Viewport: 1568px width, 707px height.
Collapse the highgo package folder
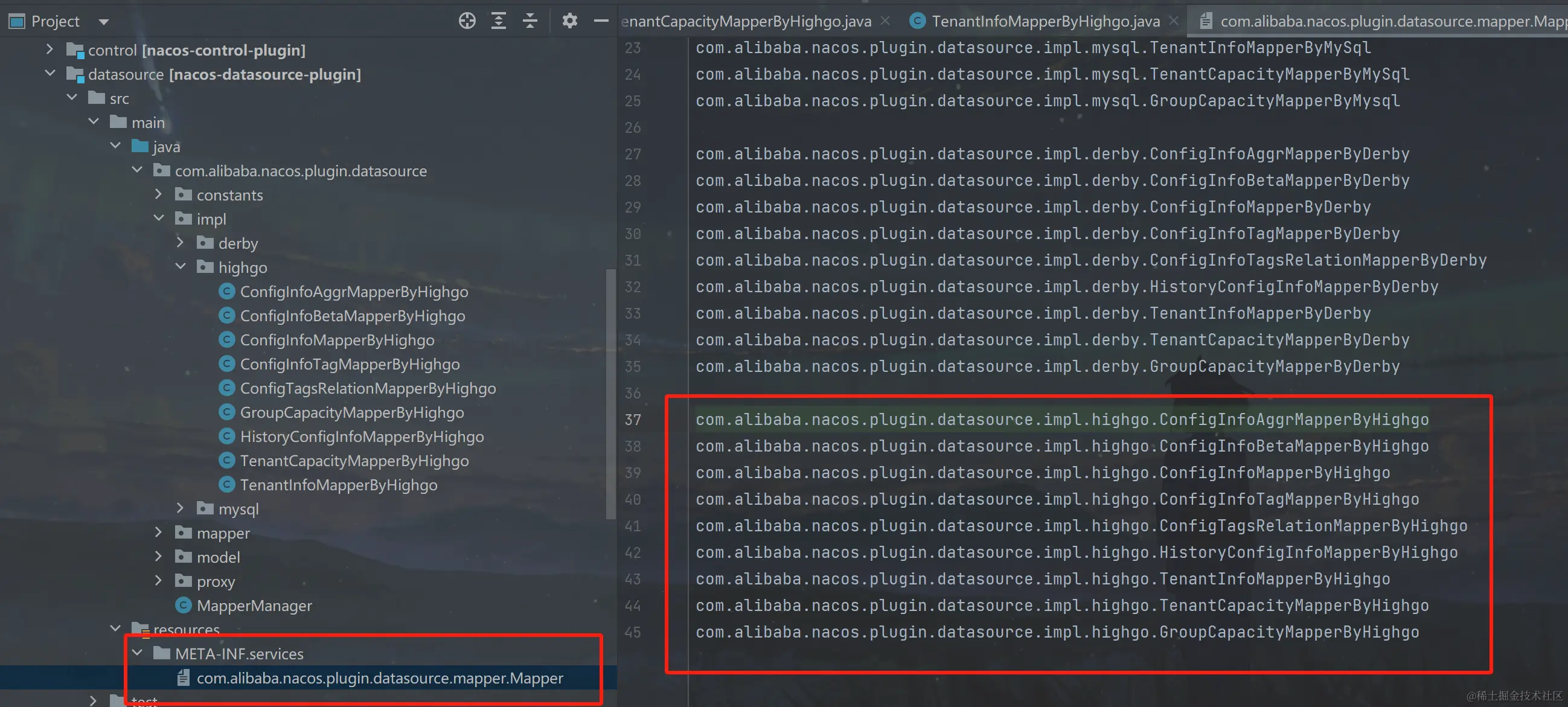(181, 266)
